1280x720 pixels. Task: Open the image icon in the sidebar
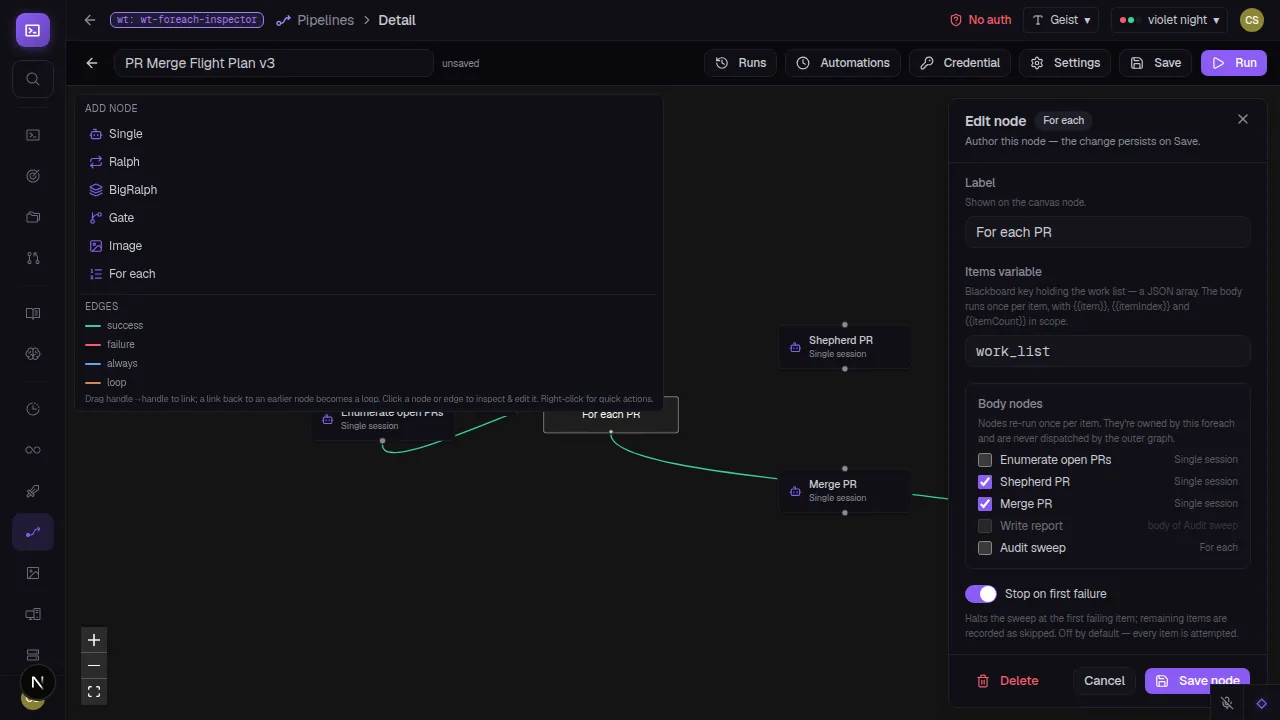tap(33, 573)
